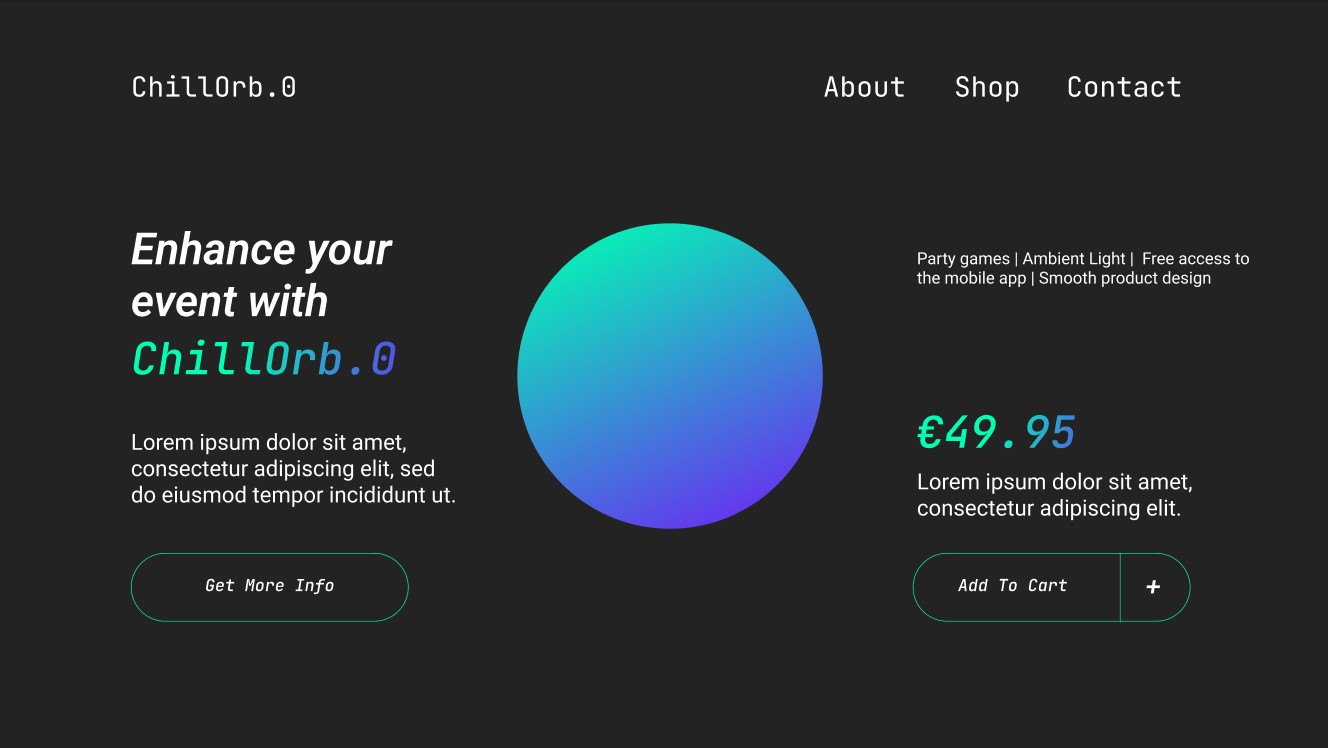Click "Smooth product design" feature text
The width and height of the screenshot is (1328, 748).
(x=1124, y=279)
